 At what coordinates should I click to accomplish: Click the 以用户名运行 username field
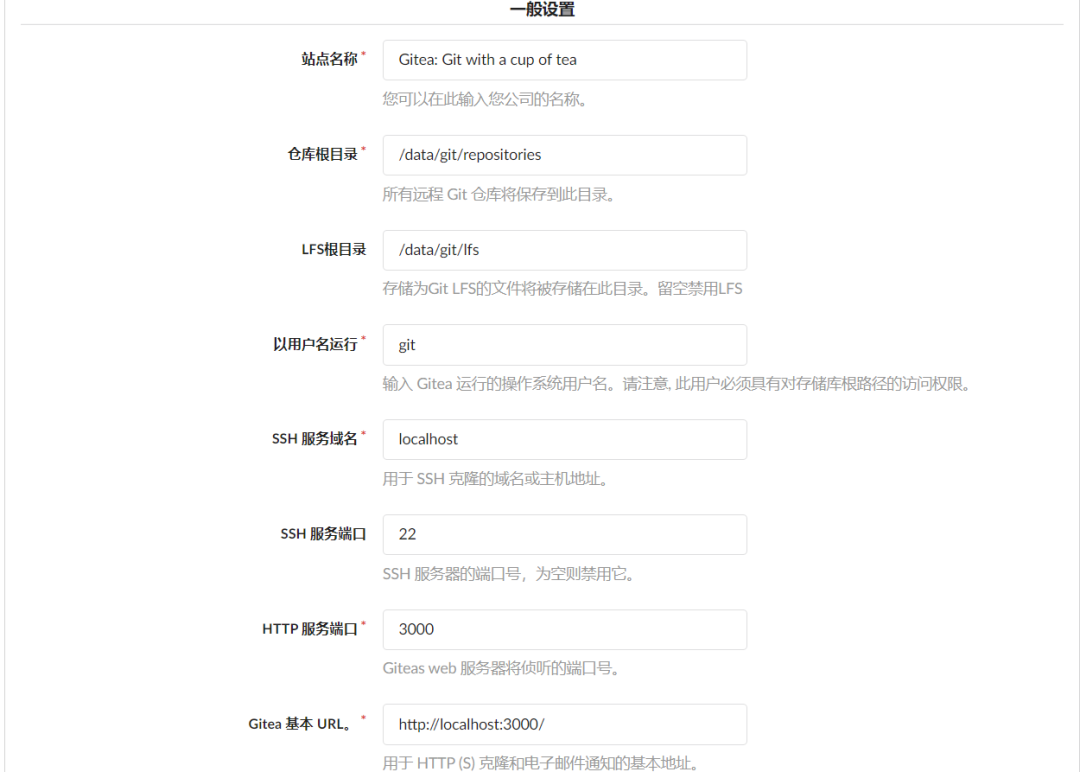pos(565,344)
